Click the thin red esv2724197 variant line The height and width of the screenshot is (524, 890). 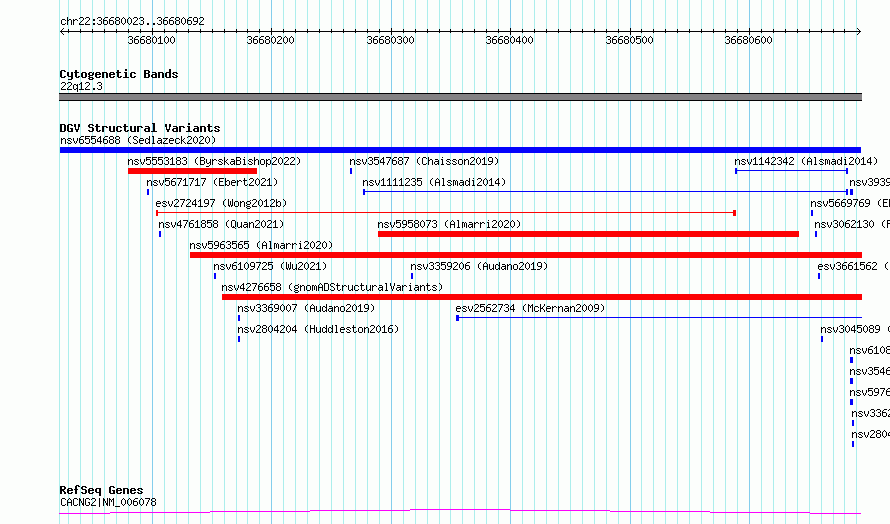click(x=446, y=213)
